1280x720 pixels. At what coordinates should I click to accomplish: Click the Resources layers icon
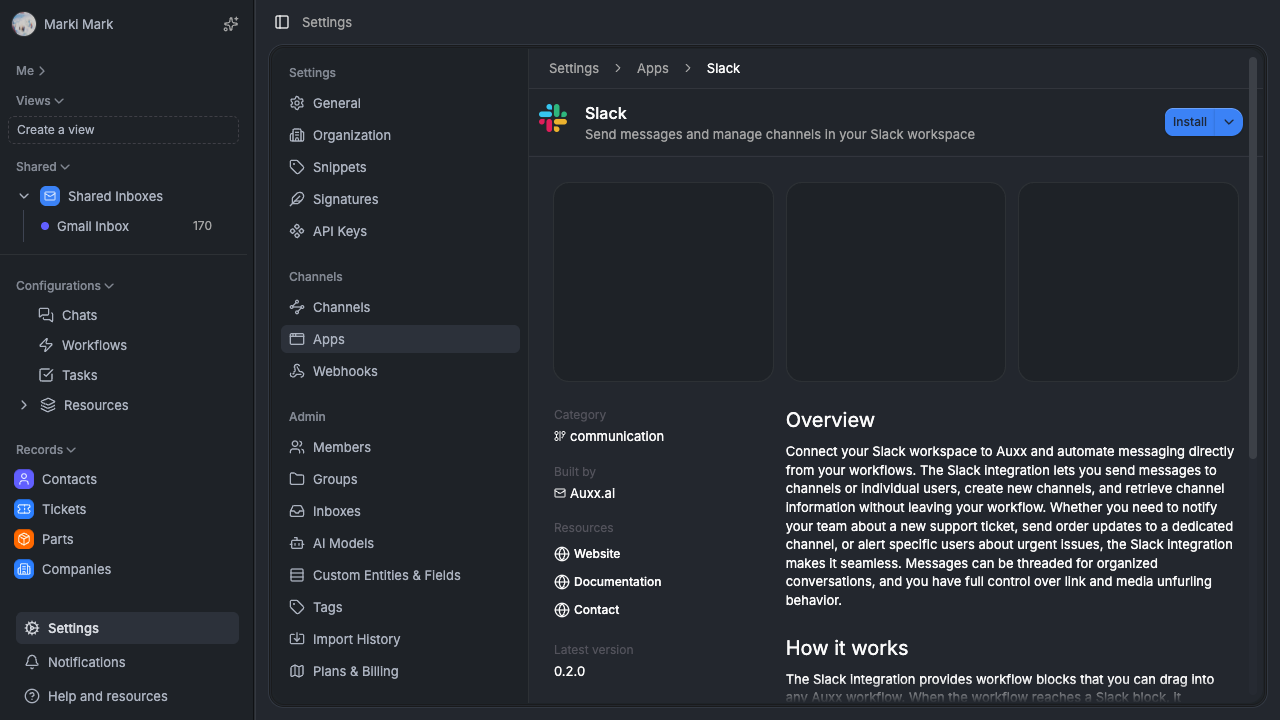click(48, 405)
